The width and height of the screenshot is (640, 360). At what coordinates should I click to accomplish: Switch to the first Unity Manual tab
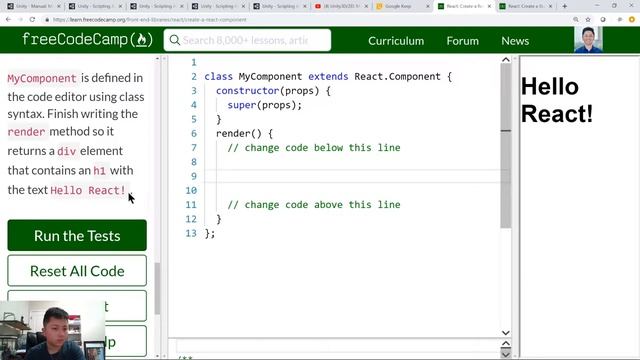[x=33, y=6]
